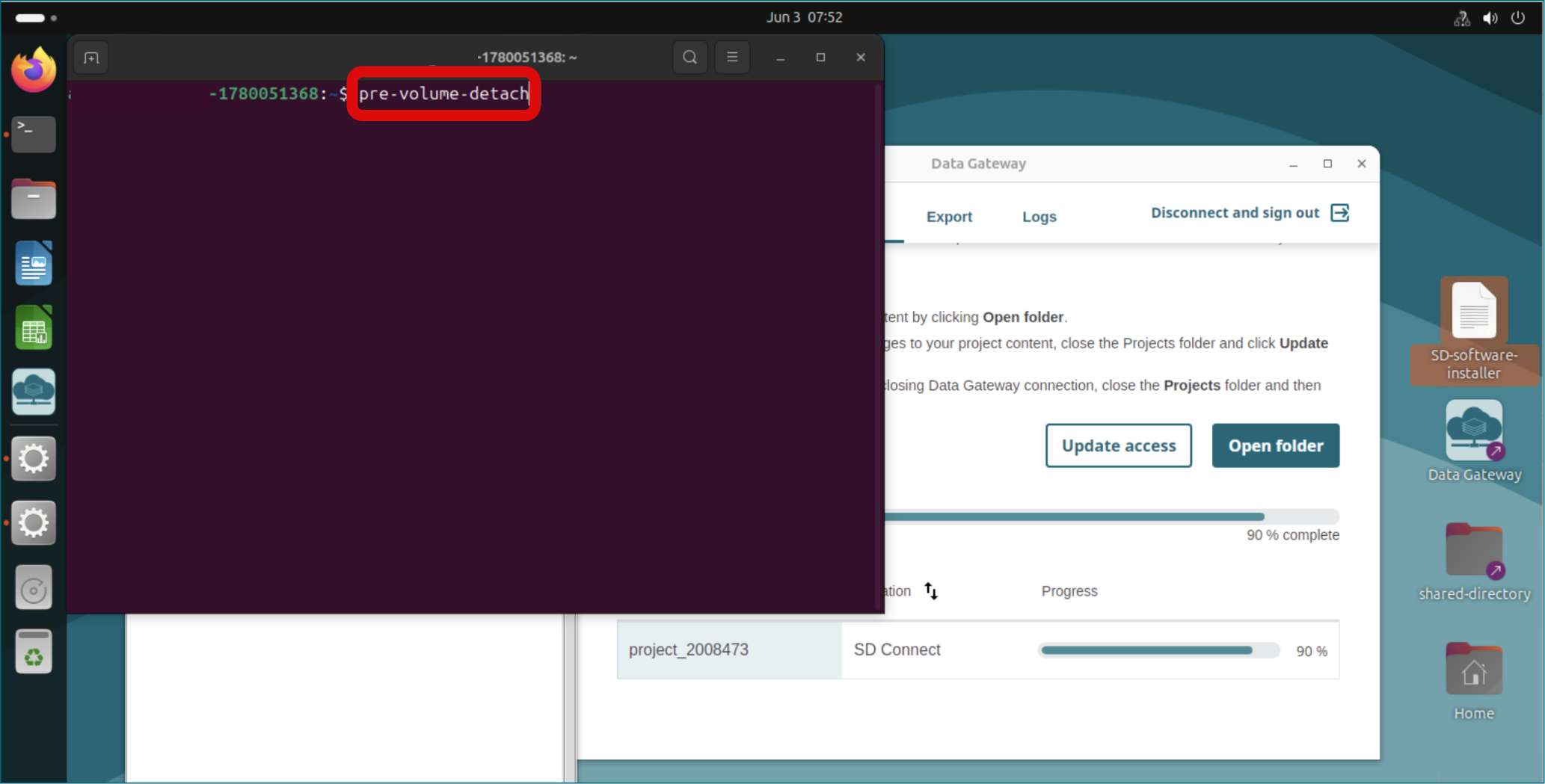Click the overall 90 % complete progress bar
The height and width of the screenshot is (784, 1545).
click(1111, 516)
